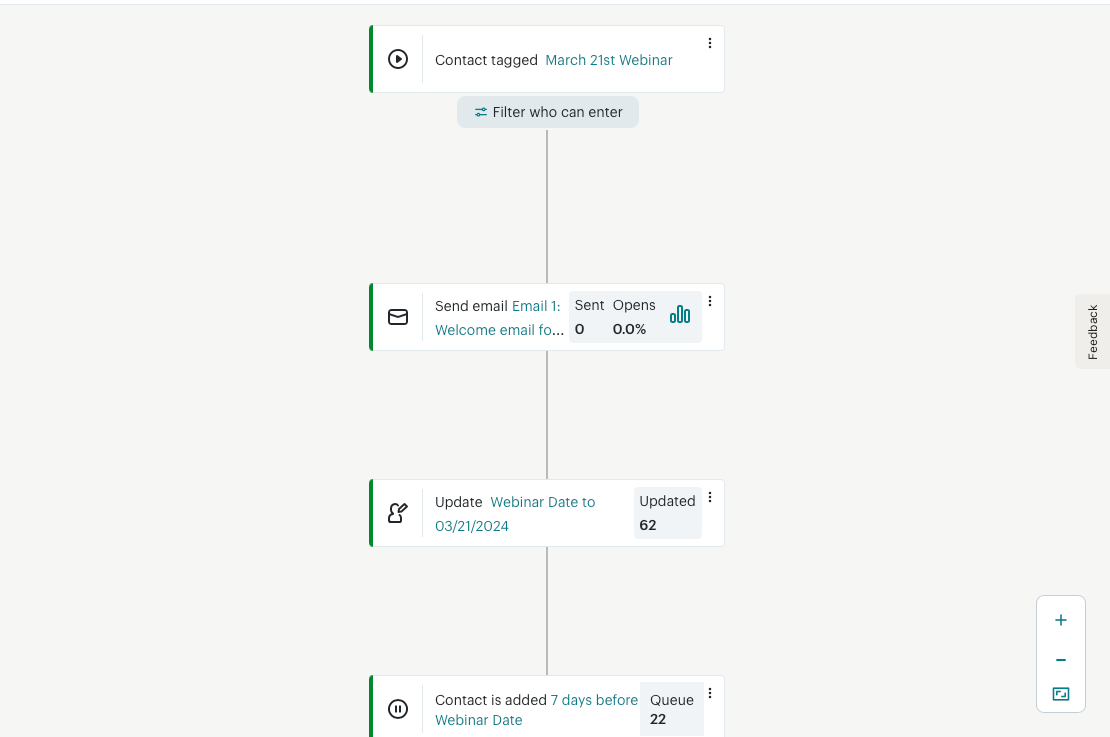Open the March 21st Webinar tag link
The image size is (1110, 737).
(x=609, y=60)
